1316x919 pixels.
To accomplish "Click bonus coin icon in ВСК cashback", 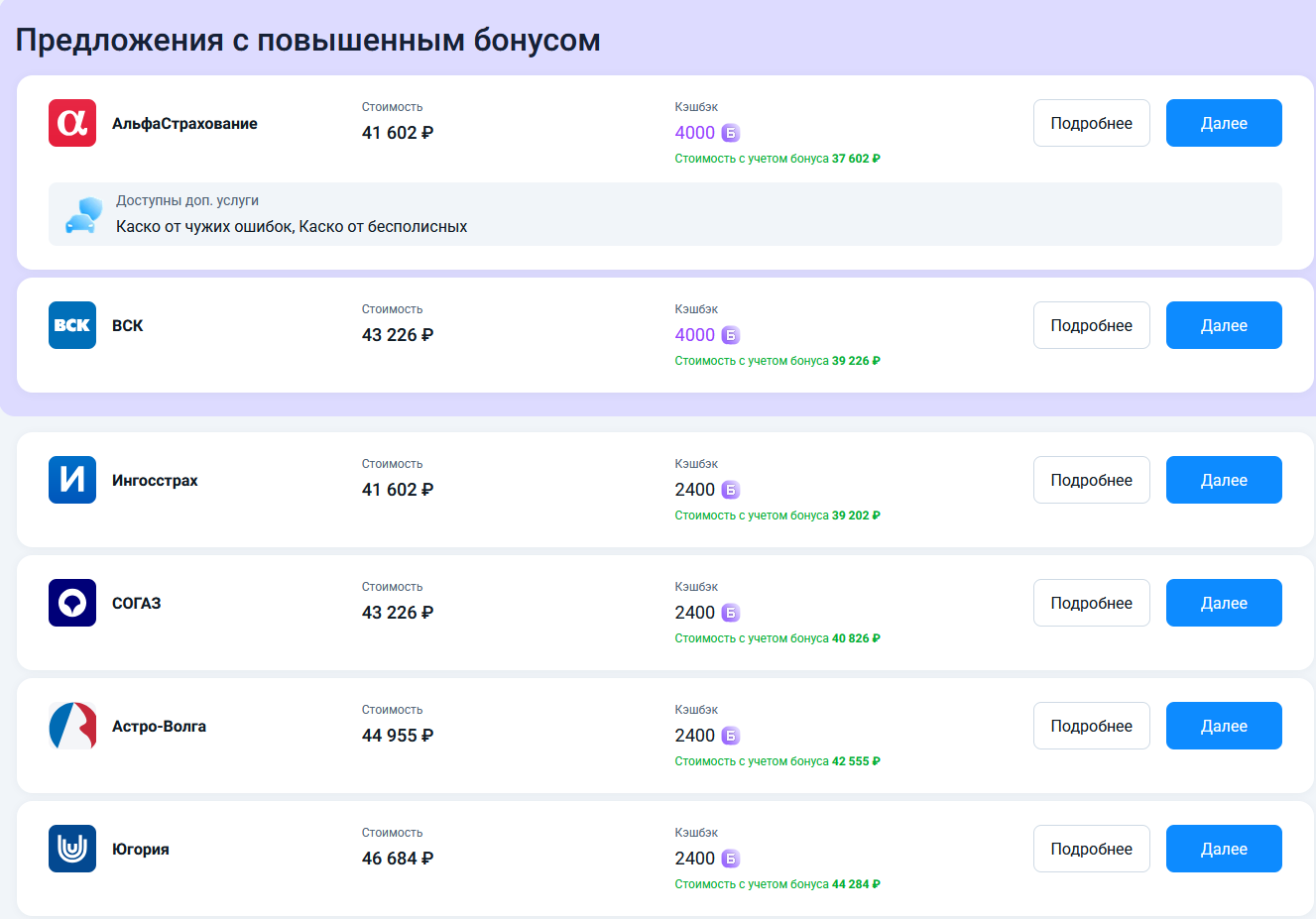I will point(731,335).
